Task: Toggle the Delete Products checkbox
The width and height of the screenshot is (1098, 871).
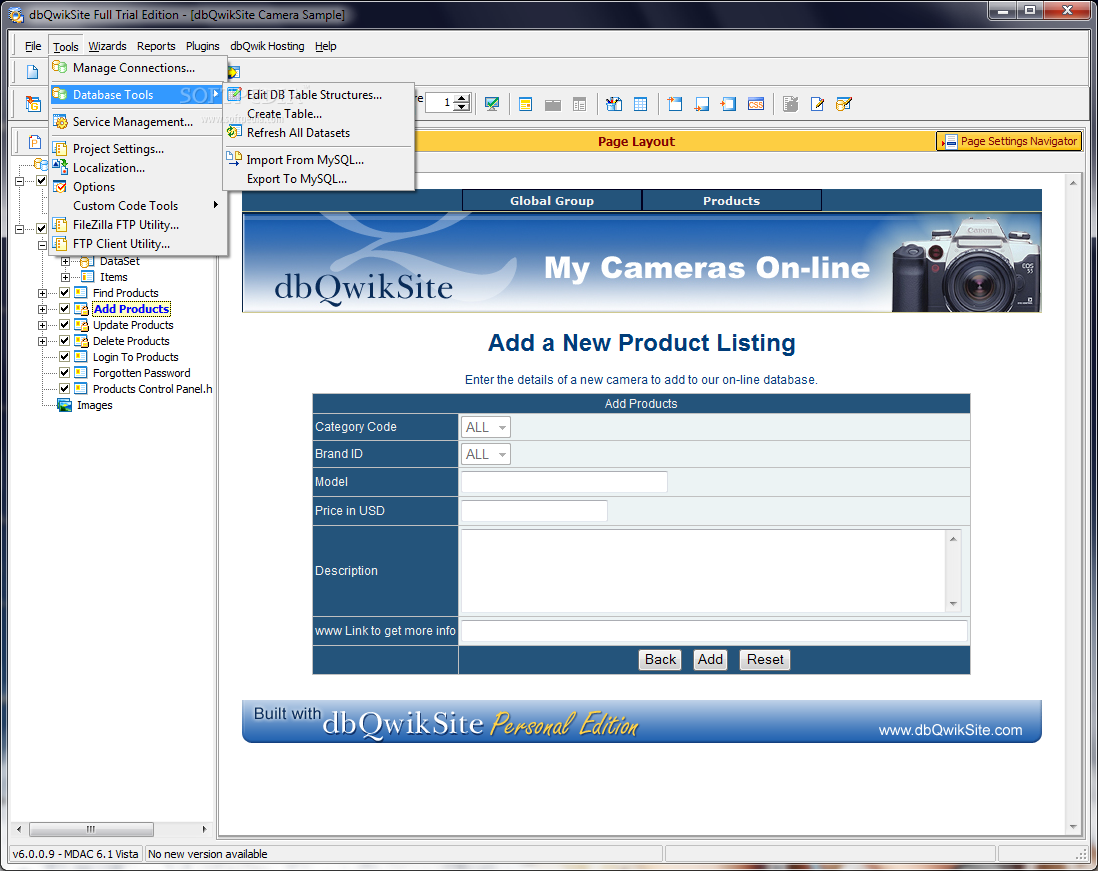Action: pyautogui.click(x=64, y=341)
